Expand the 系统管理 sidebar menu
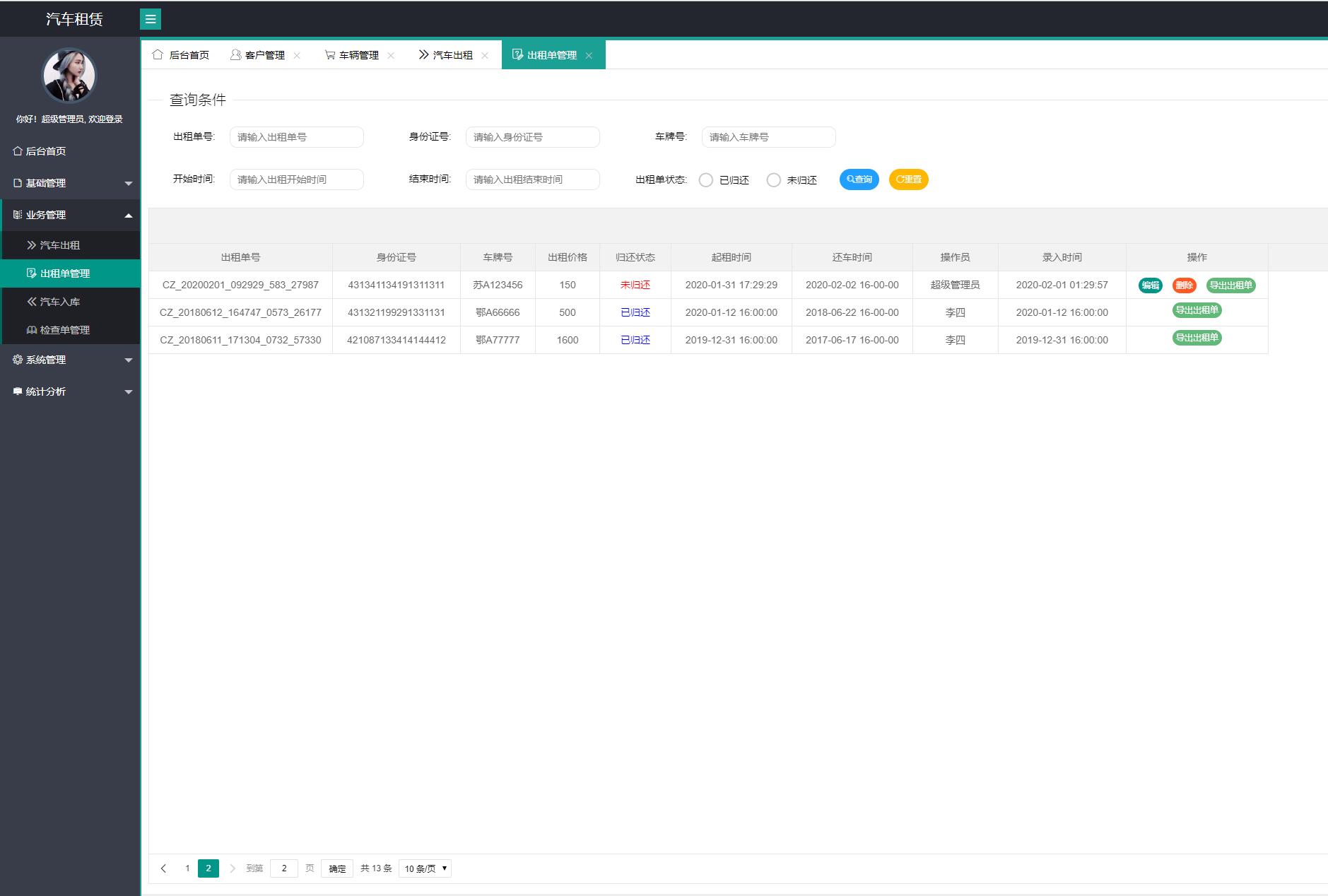 click(70, 360)
